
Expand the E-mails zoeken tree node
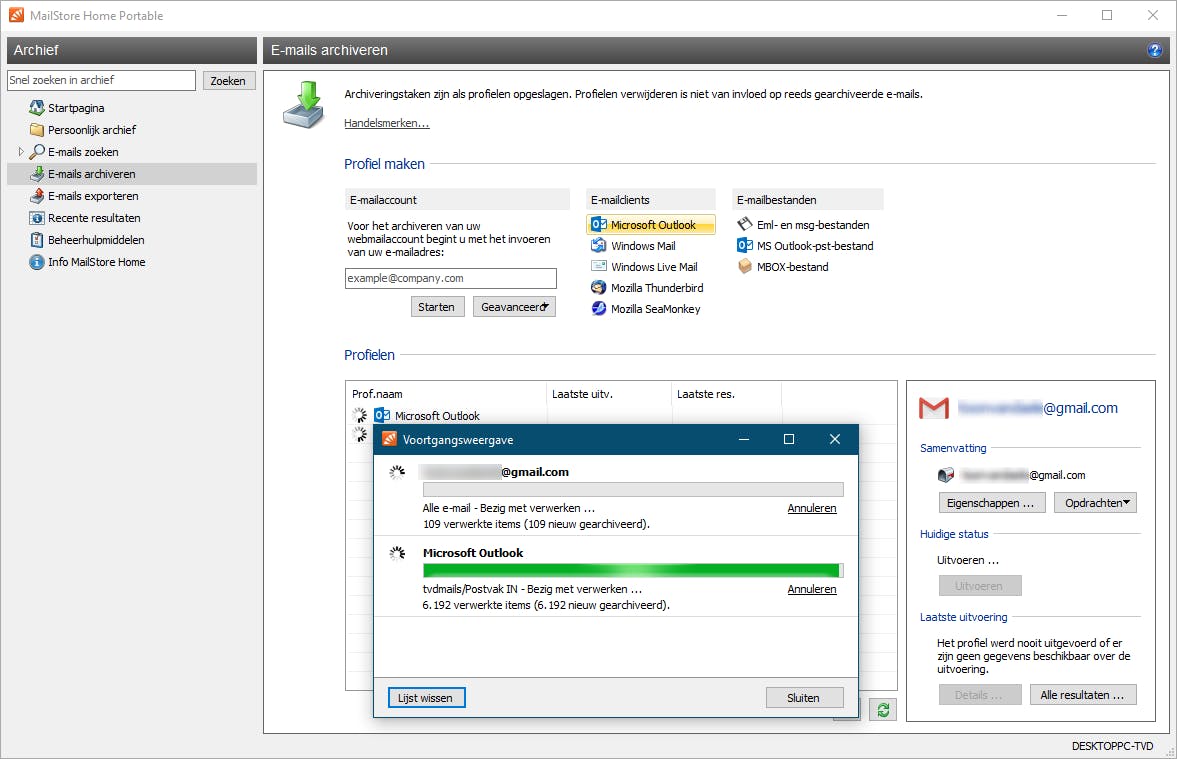pos(21,152)
